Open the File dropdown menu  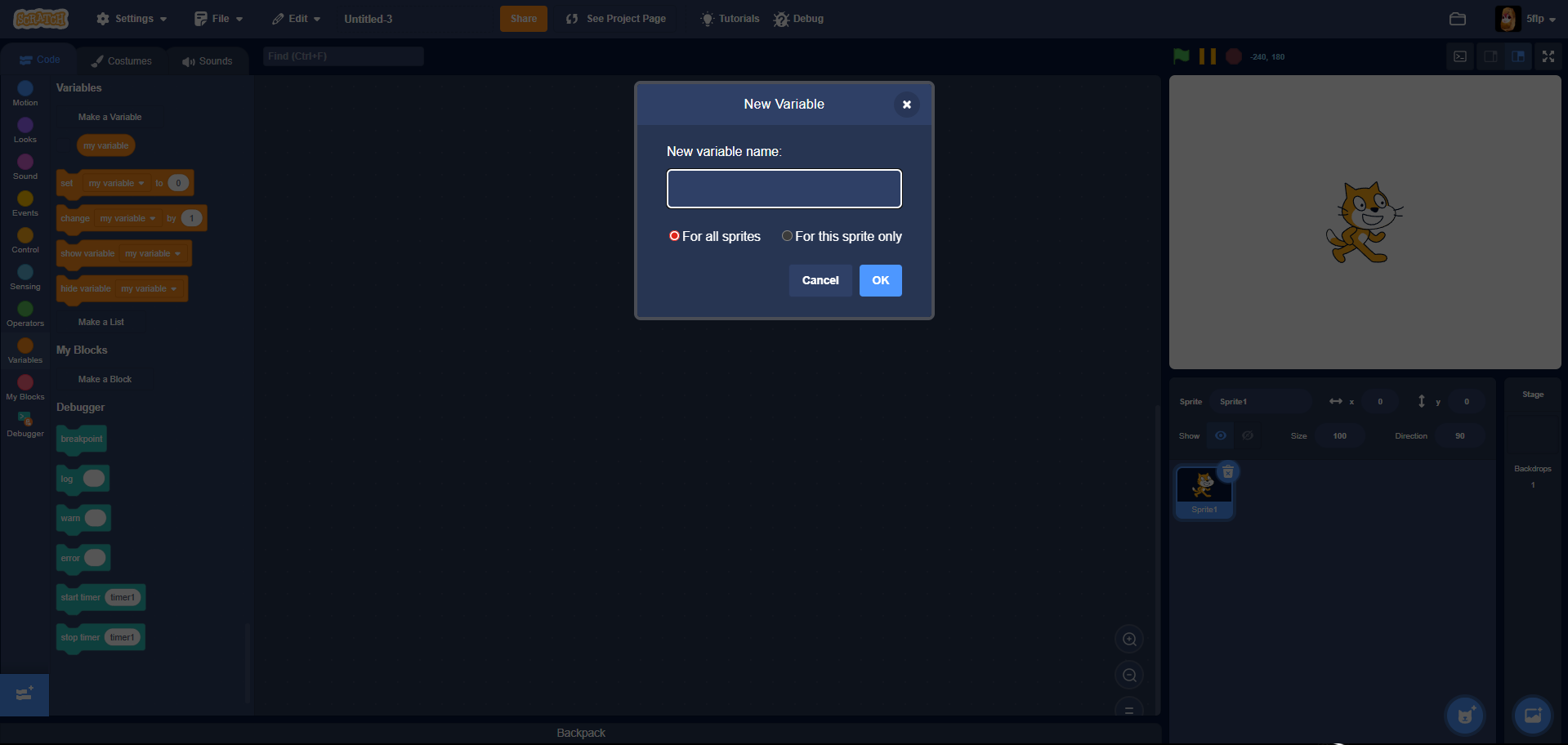pyautogui.click(x=219, y=19)
